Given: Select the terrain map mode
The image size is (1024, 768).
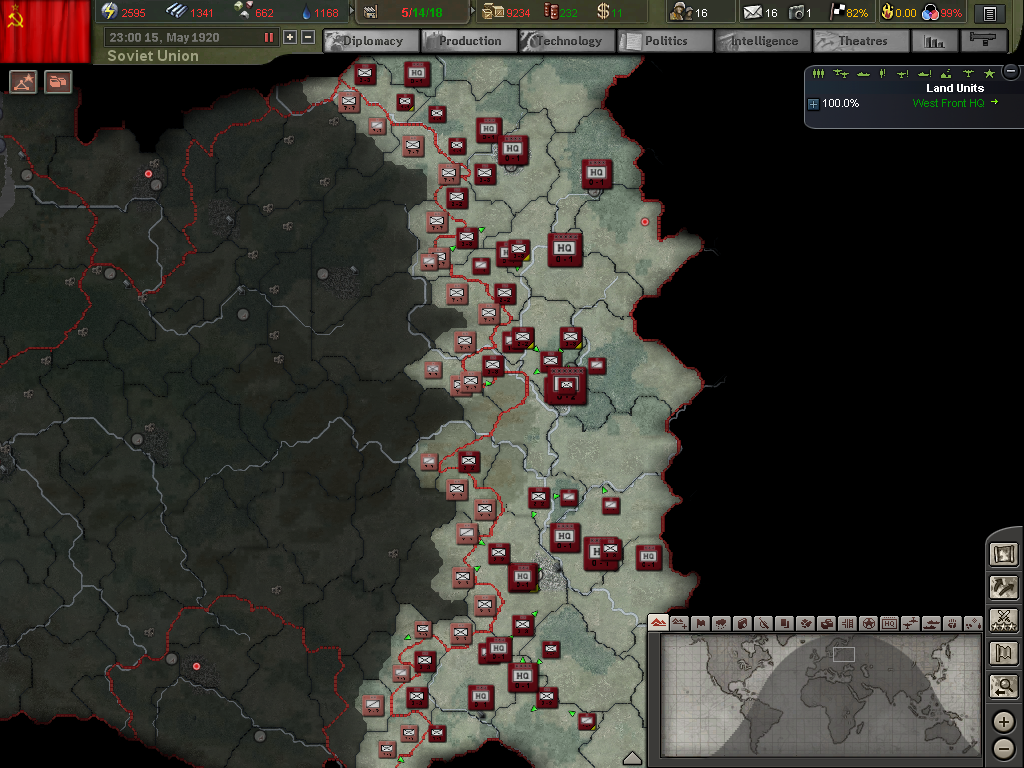Looking at the screenshot, I should tap(658, 623).
